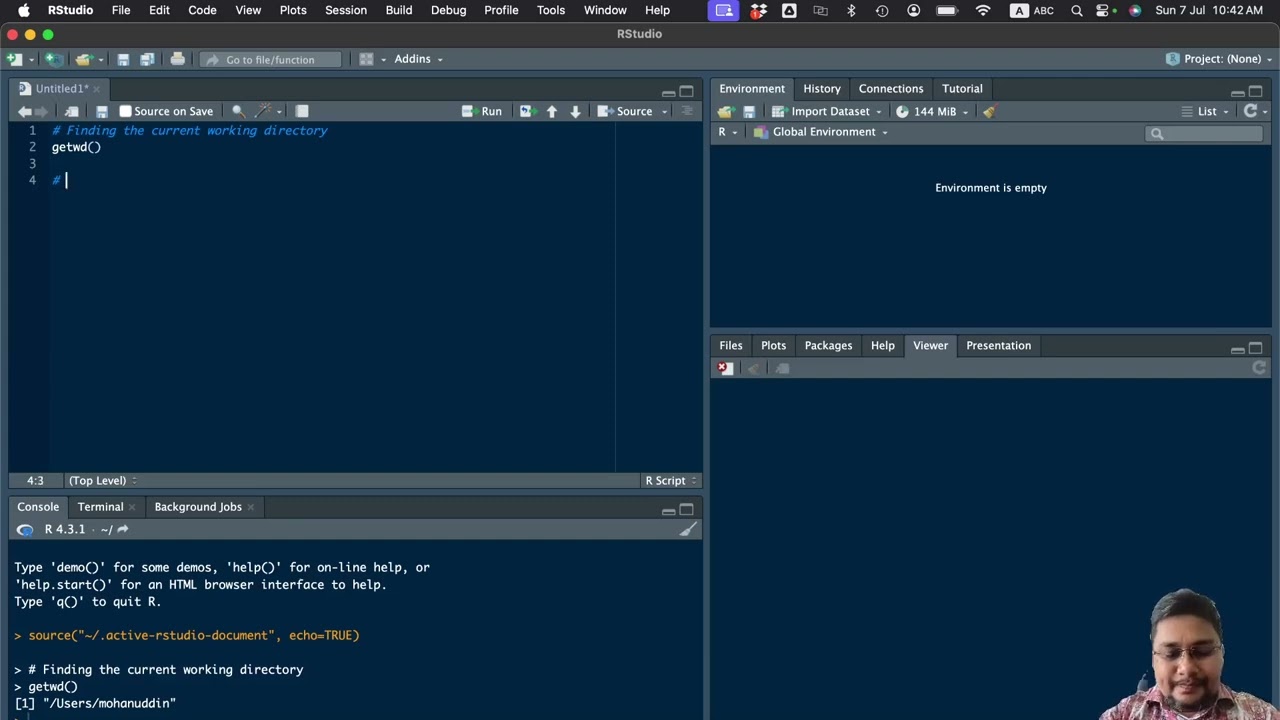The height and width of the screenshot is (720, 1280).
Task: Refresh the Environment pane
Action: coord(1250,111)
